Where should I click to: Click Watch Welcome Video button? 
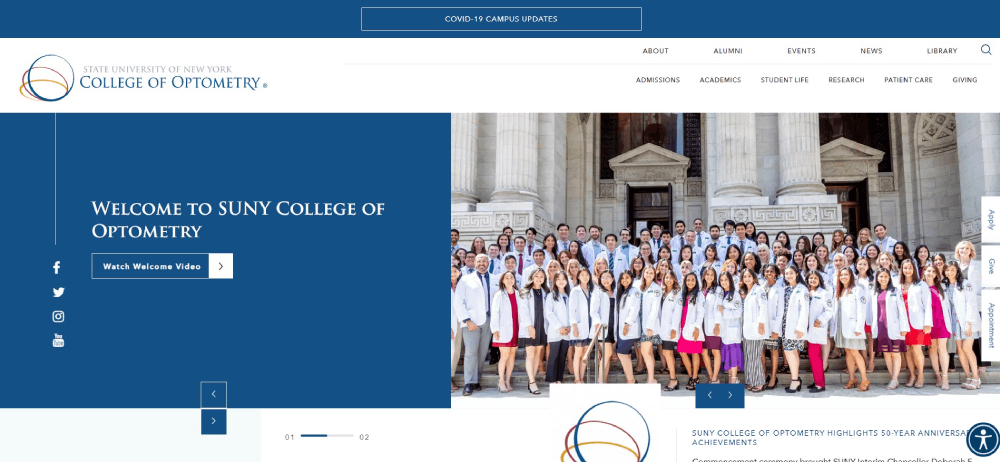tap(151, 266)
